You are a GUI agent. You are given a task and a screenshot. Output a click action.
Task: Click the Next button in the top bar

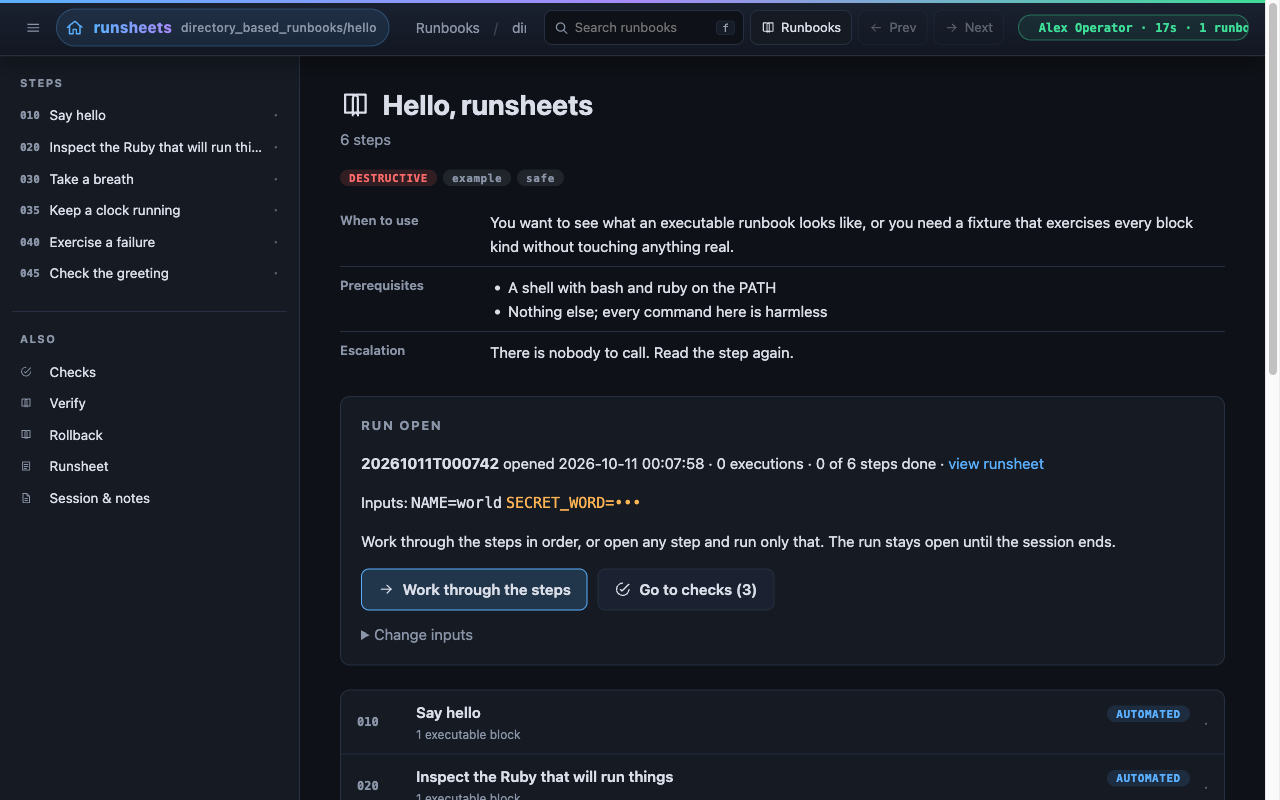tap(969, 28)
